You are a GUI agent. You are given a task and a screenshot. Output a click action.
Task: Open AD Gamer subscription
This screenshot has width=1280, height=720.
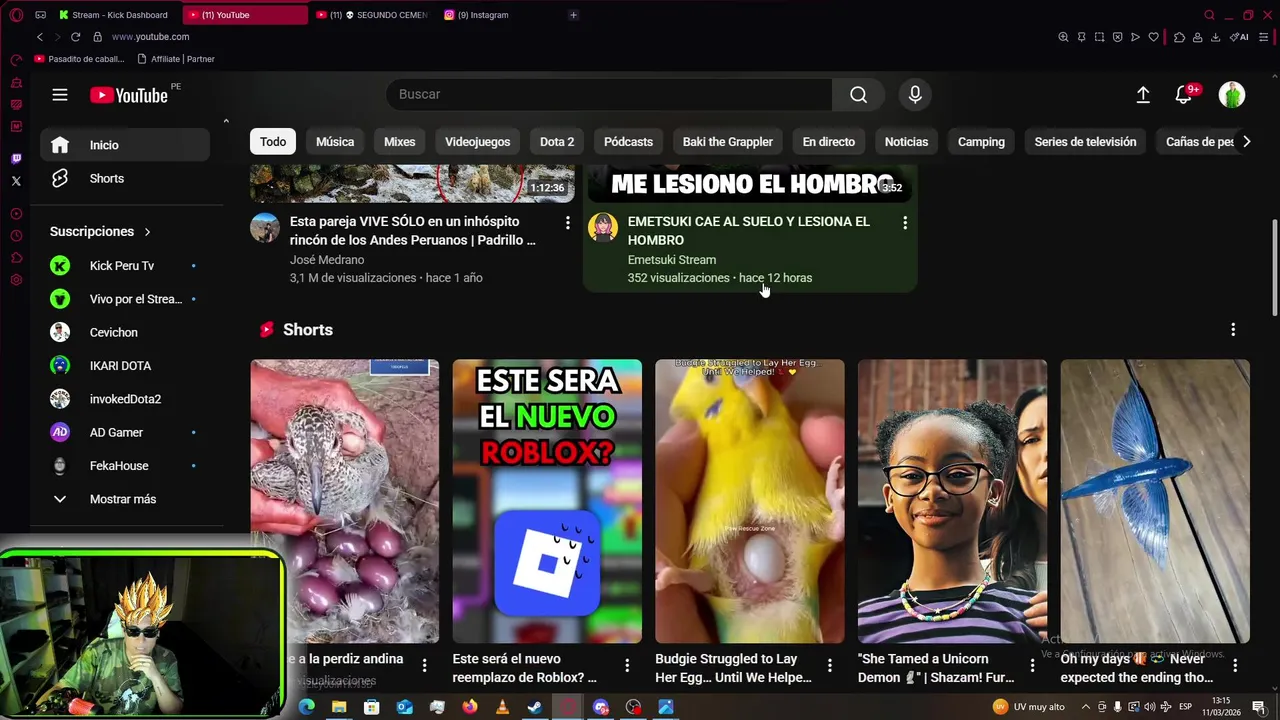coord(125,432)
